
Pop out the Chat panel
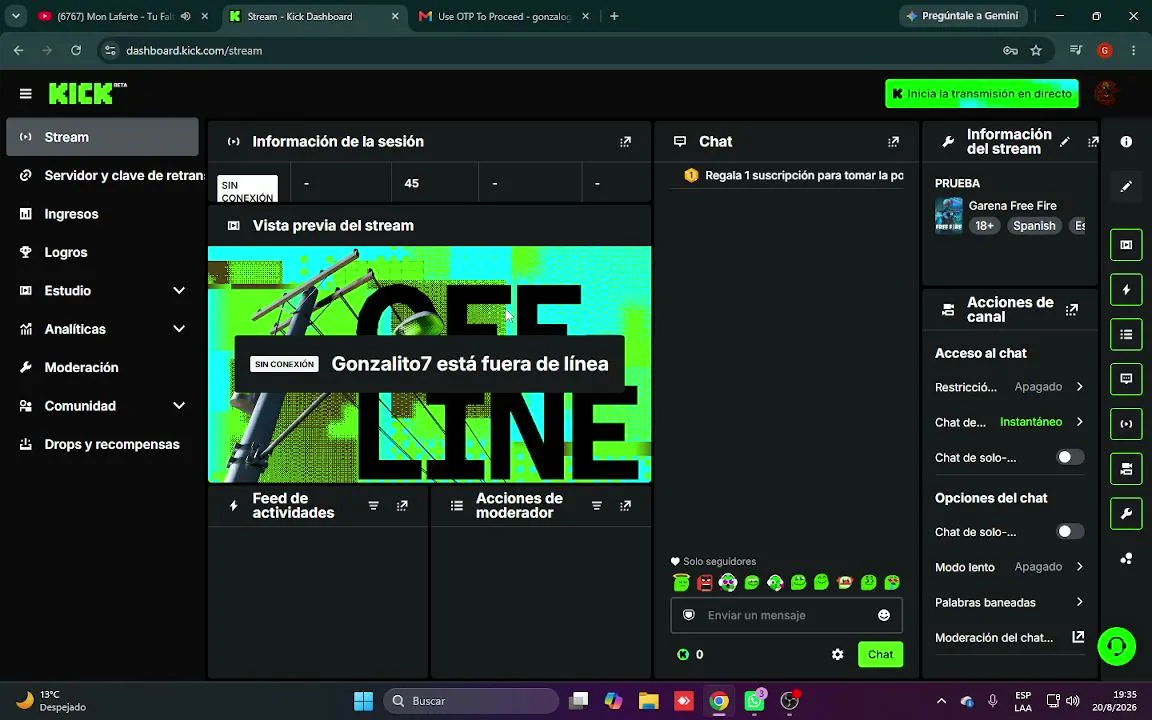tap(893, 142)
